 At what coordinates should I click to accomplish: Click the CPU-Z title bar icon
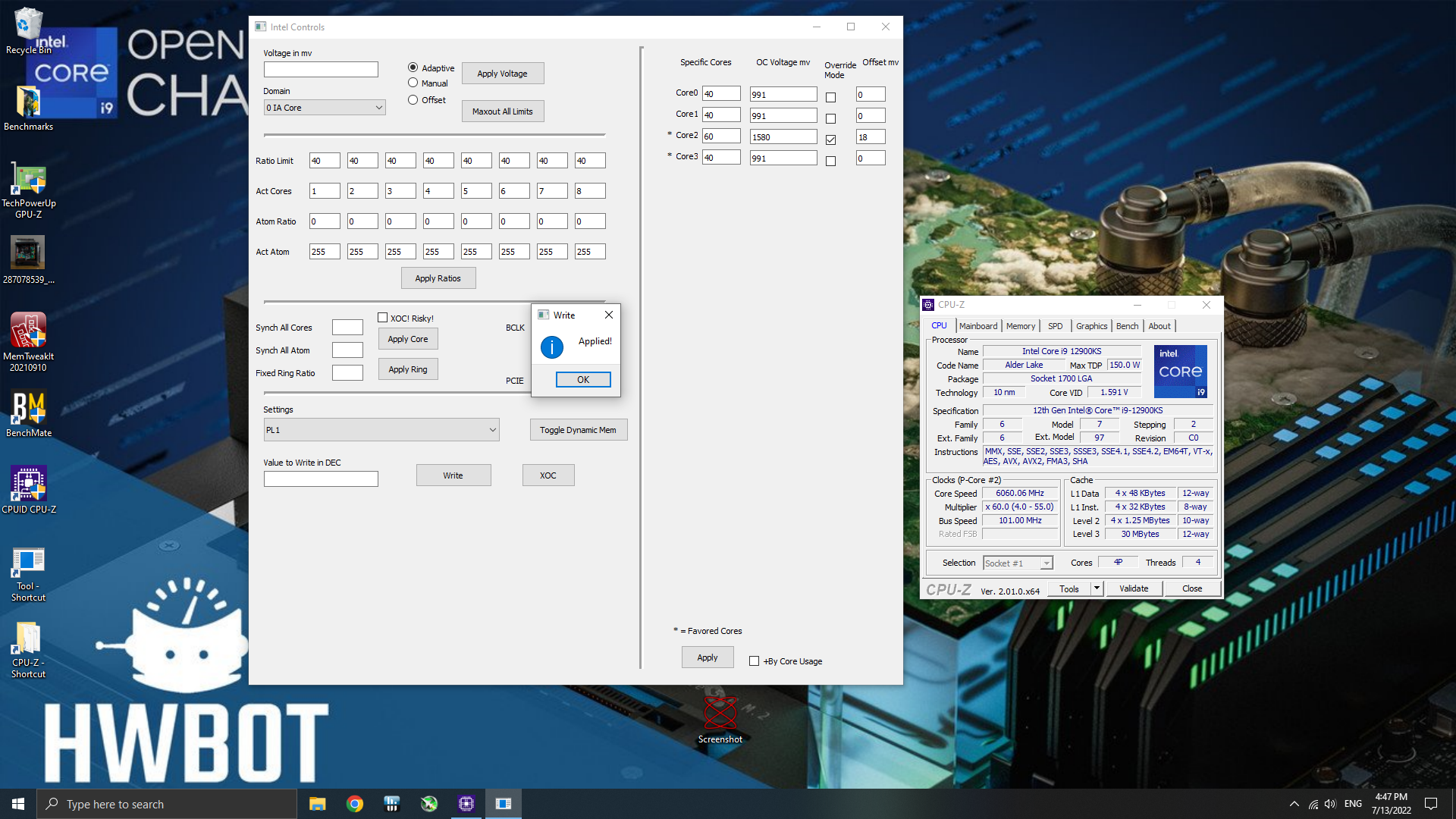click(x=928, y=305)
